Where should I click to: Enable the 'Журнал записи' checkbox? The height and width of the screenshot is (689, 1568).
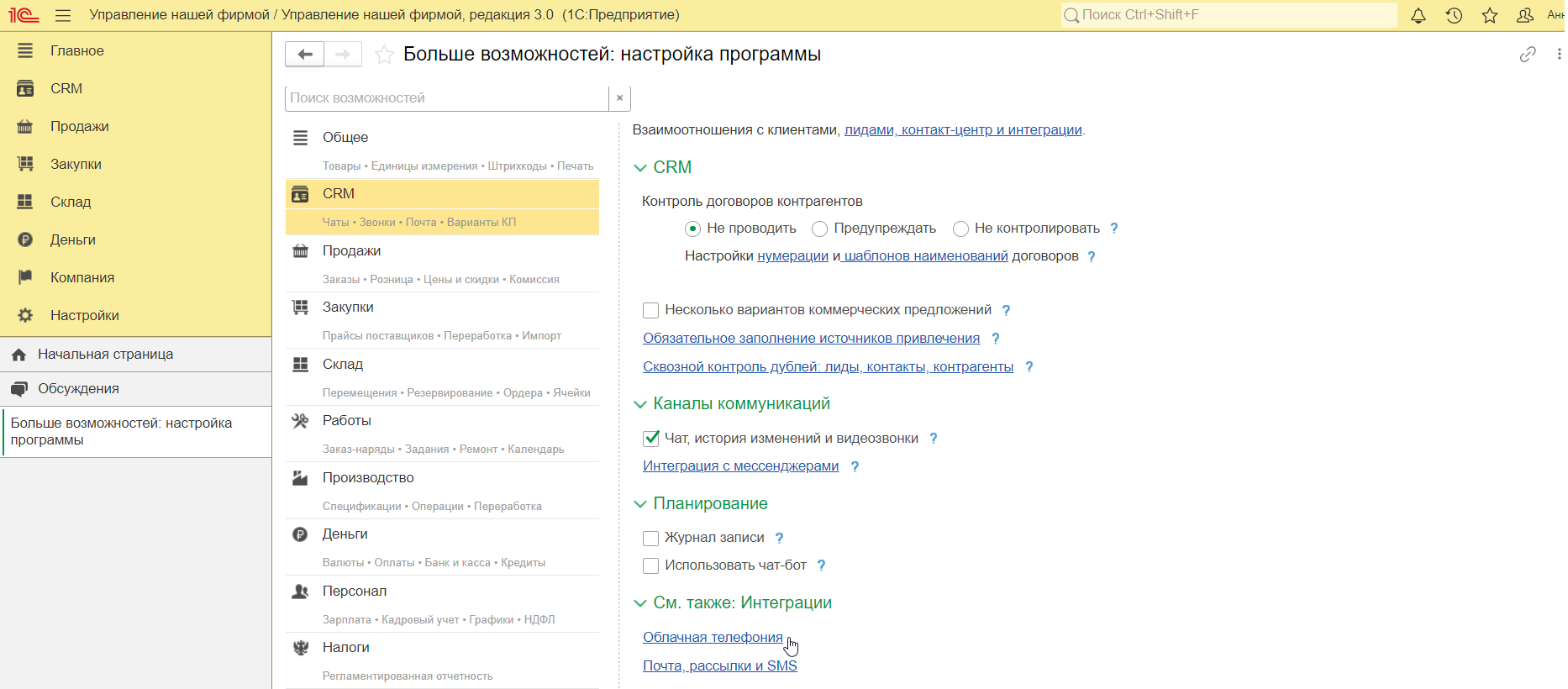pos(651,539)
